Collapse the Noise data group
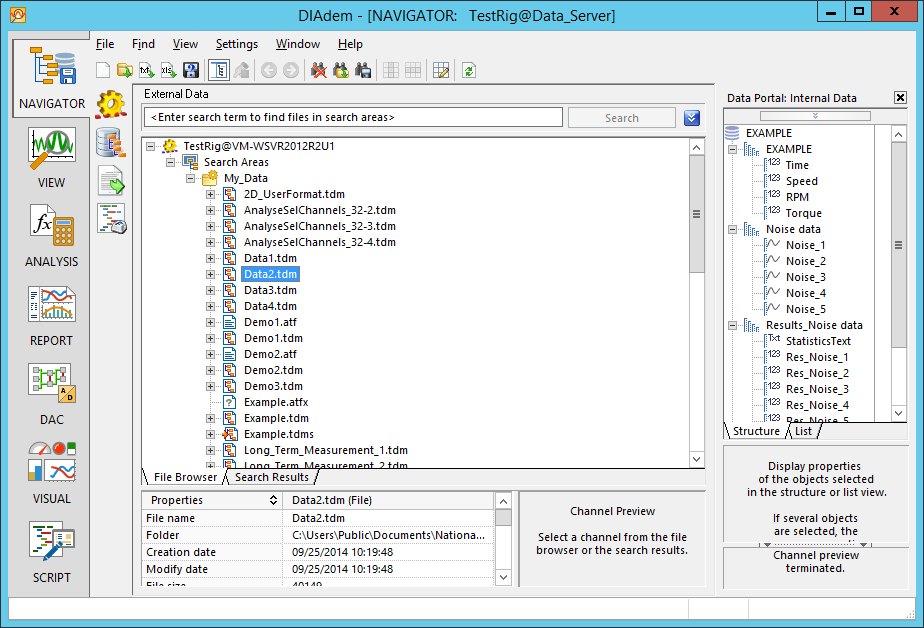 (x=732, y=229)
